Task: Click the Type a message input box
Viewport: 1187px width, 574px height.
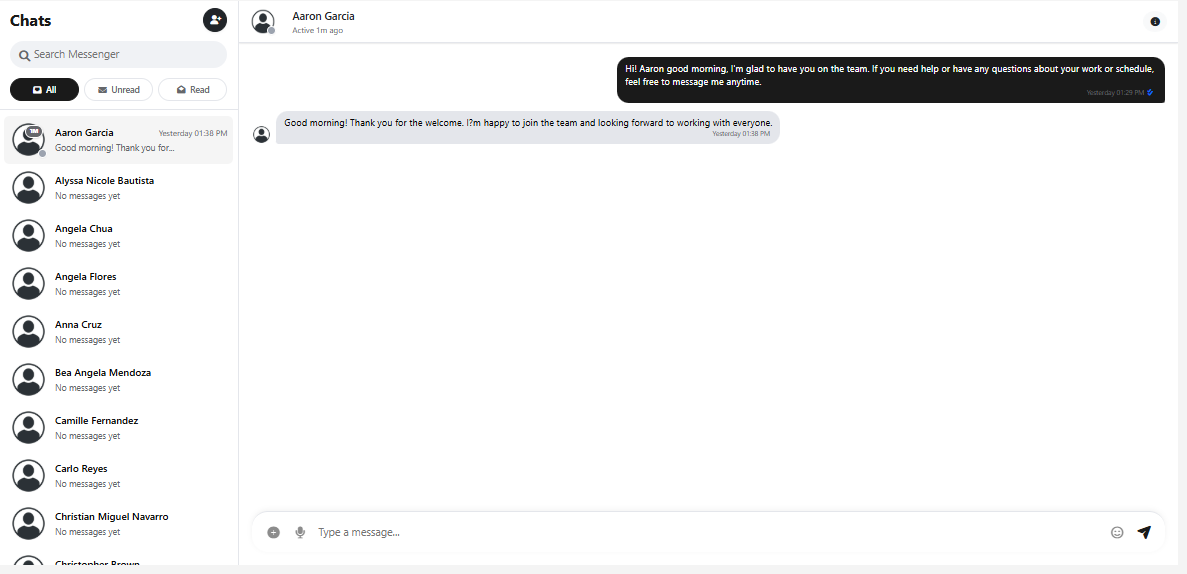Action: 700,532
